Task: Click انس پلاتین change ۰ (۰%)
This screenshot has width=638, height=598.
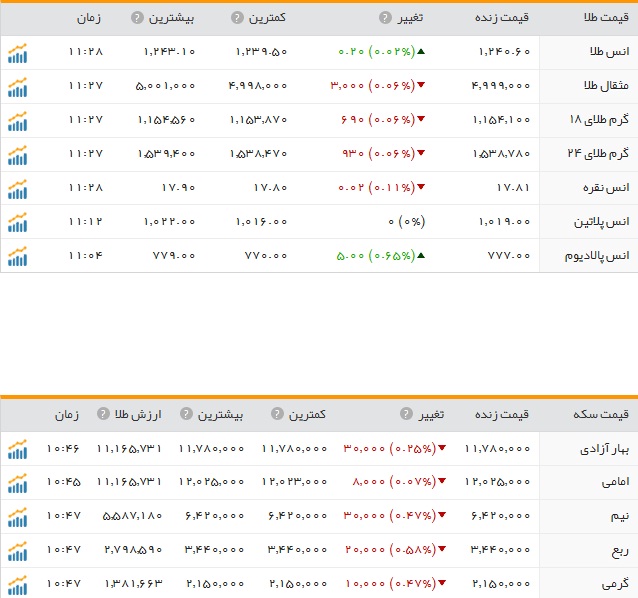Action: (406, 222)
